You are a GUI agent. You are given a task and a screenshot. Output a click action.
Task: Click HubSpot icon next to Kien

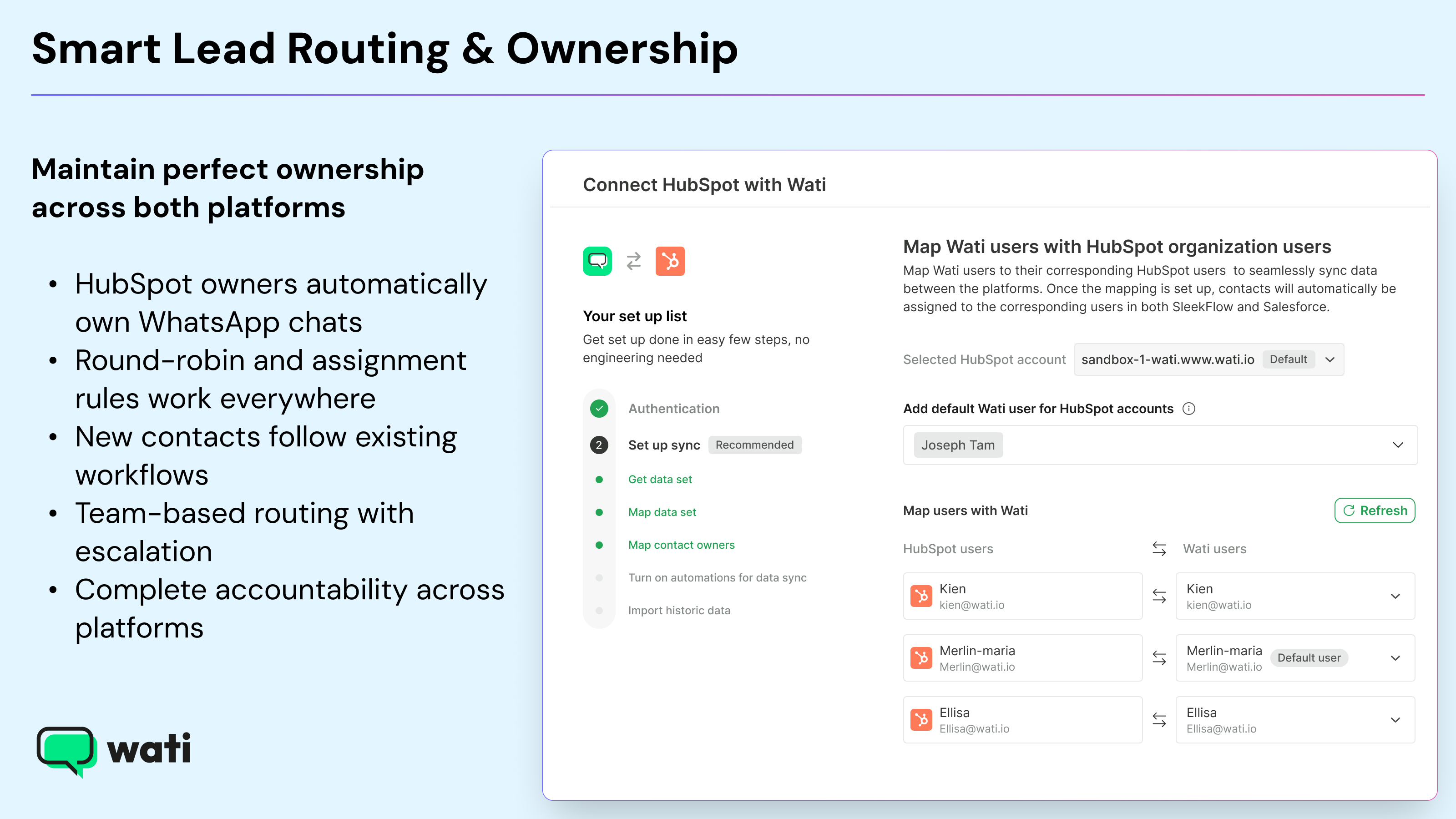pyautogui.click(x=921, y=597)
